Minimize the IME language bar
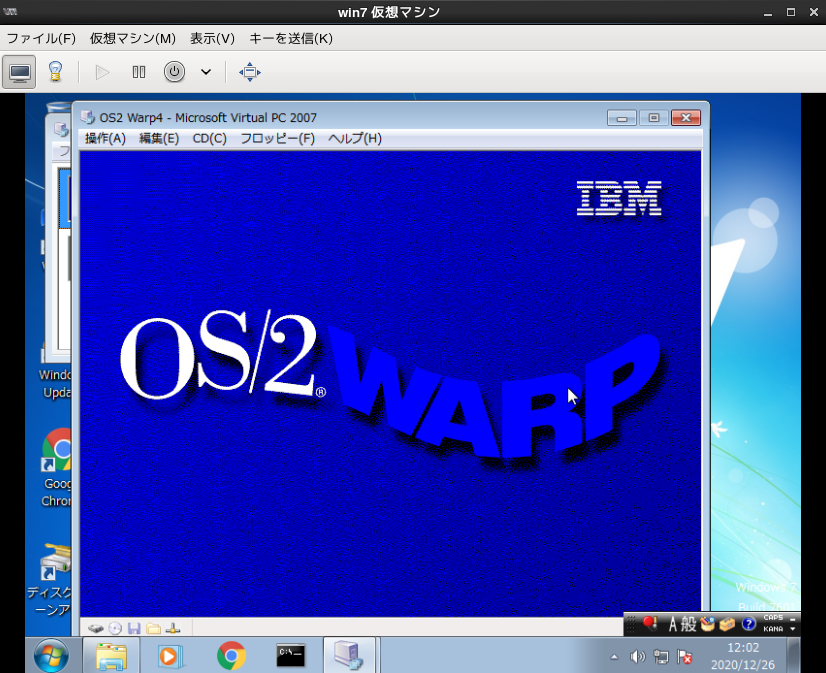826x673 pixels. click(x=793, y=619)
